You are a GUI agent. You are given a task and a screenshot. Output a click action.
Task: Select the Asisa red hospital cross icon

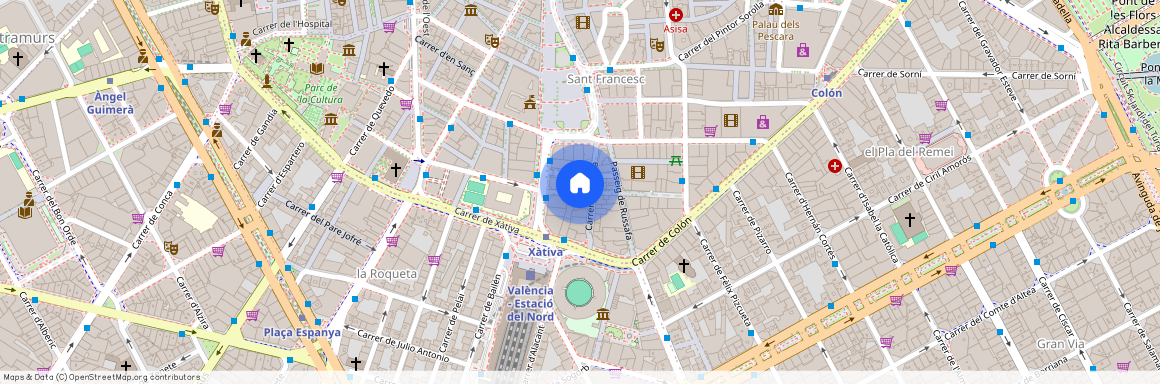click(x=675, y=15)
